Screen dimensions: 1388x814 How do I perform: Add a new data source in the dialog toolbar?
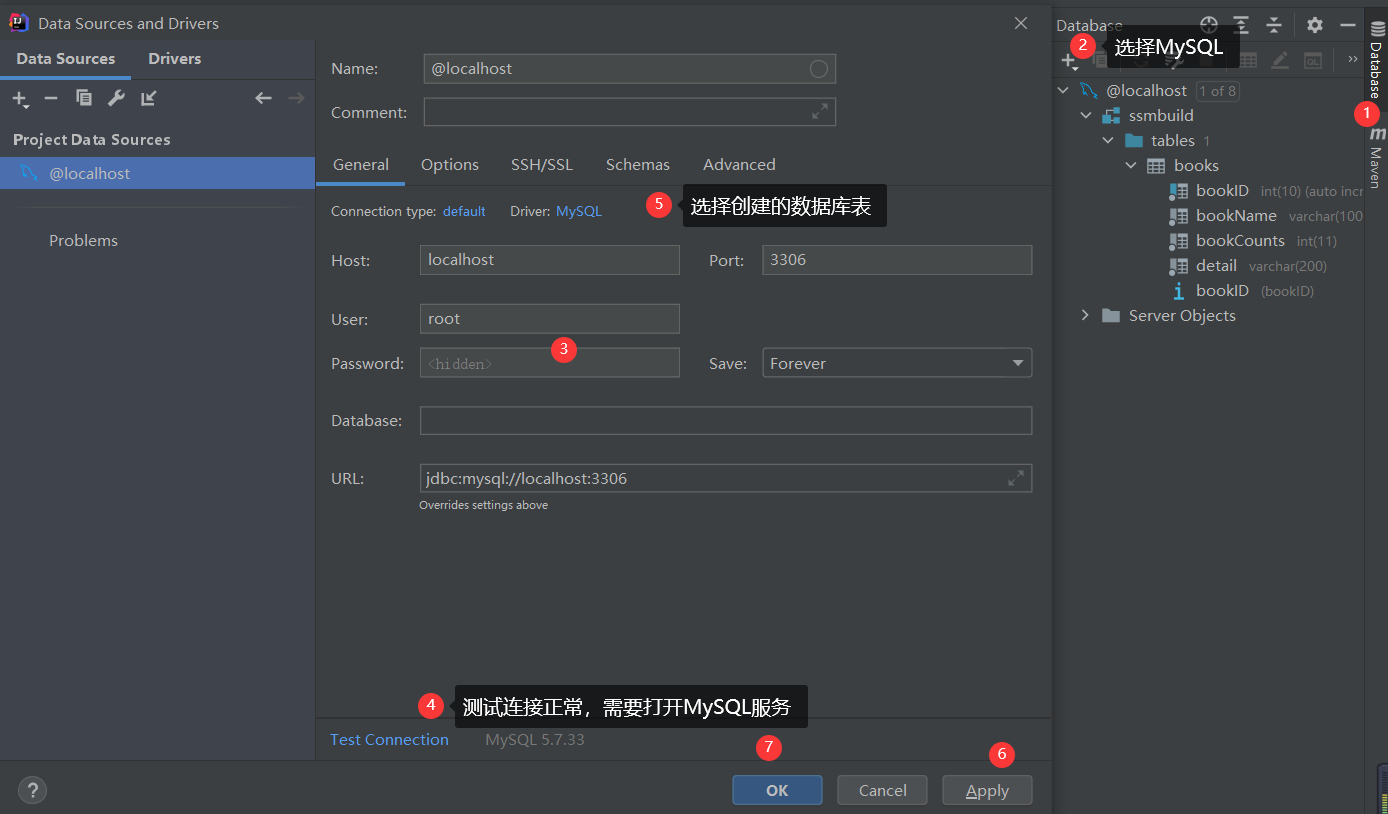tap(19, 98)
